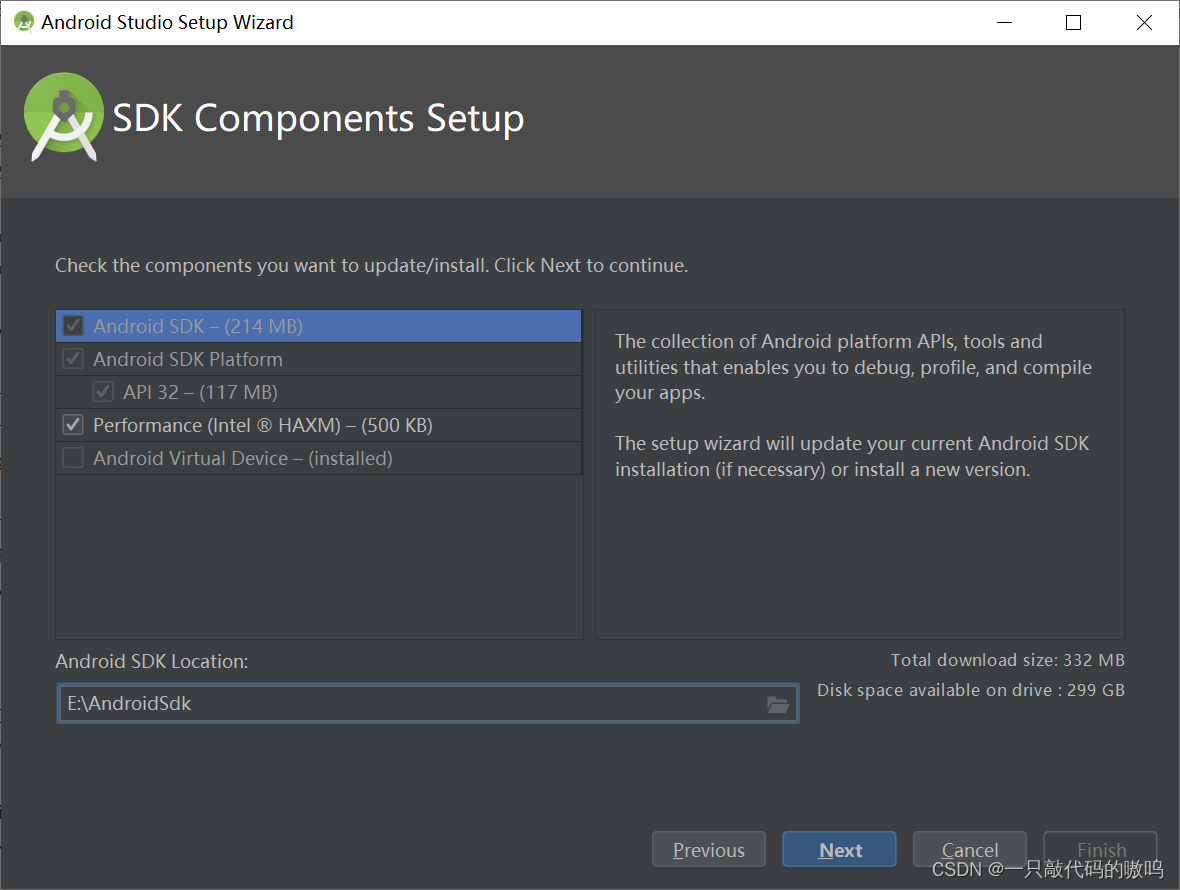Cancel the setup wizard

(x=969, y=849)
